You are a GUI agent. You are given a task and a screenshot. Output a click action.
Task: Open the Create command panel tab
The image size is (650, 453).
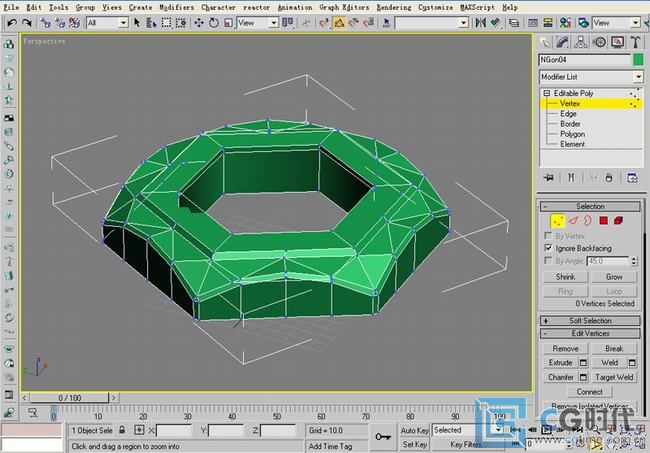pyautogui.click(x=545, y=42)
